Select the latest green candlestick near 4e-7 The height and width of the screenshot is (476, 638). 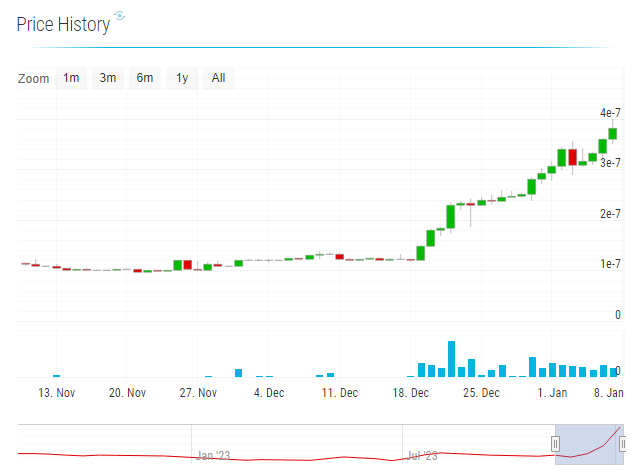(x=612, y=134)
